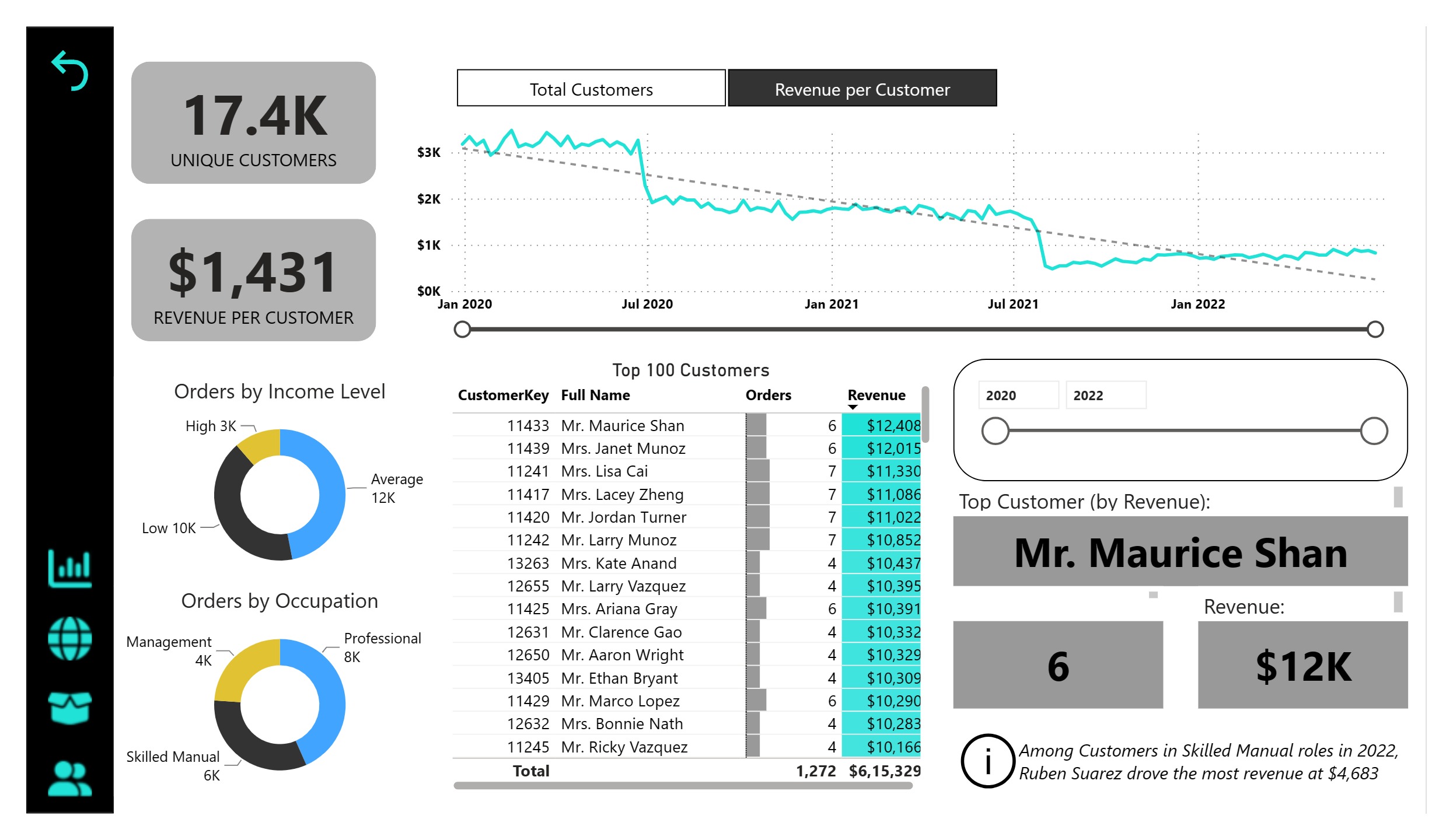Screen dimensions: 1453x840
Task: Click the Orders column header
Action: [x=768, y=395]
